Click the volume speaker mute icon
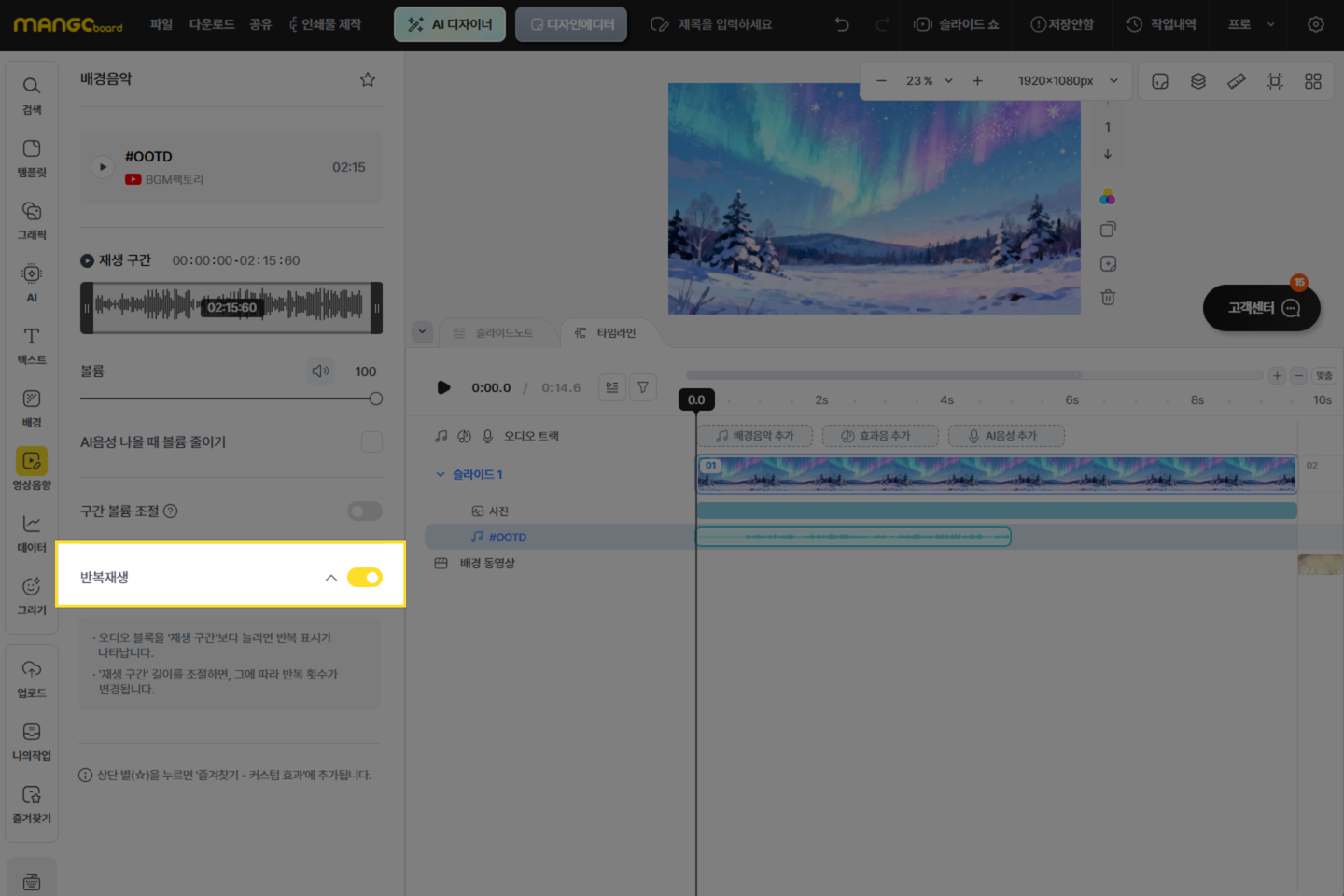Screen dimensions: 1344x896 (x=321, y=371)
